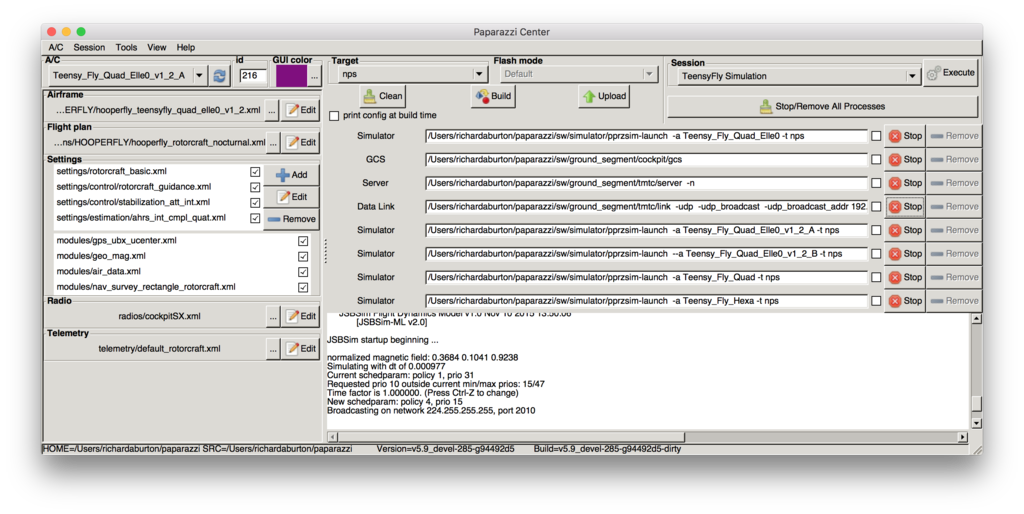Image resolution: width=1024 pixels, height=514 pixels.
Task: Stop the Teensy_Fly_Quad_Elle0_v1_2_A simulator
Action: [x=905, y=230]
